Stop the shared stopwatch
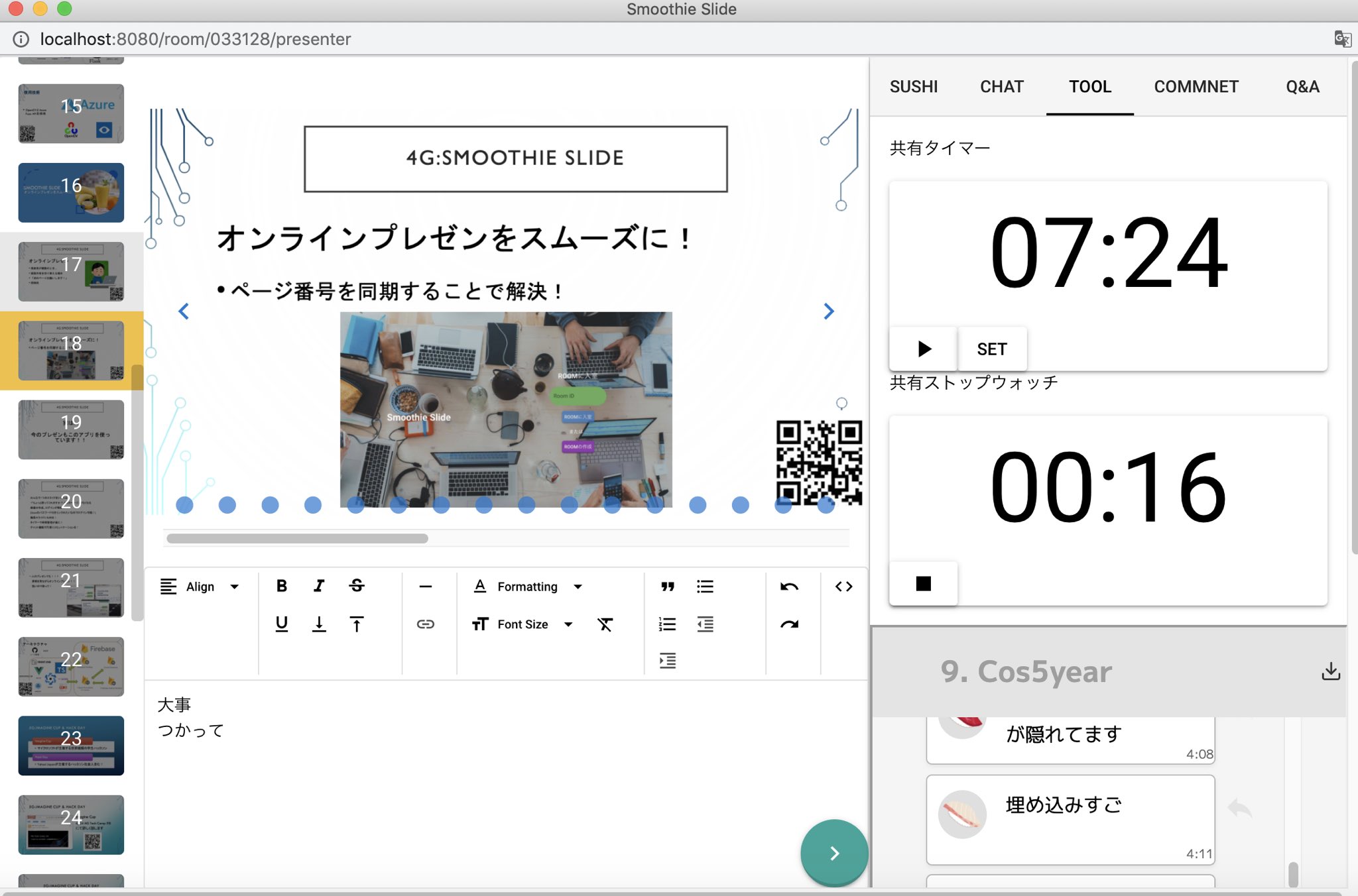Viewport: 1358px width, 896px height. [x=922, y=583]
